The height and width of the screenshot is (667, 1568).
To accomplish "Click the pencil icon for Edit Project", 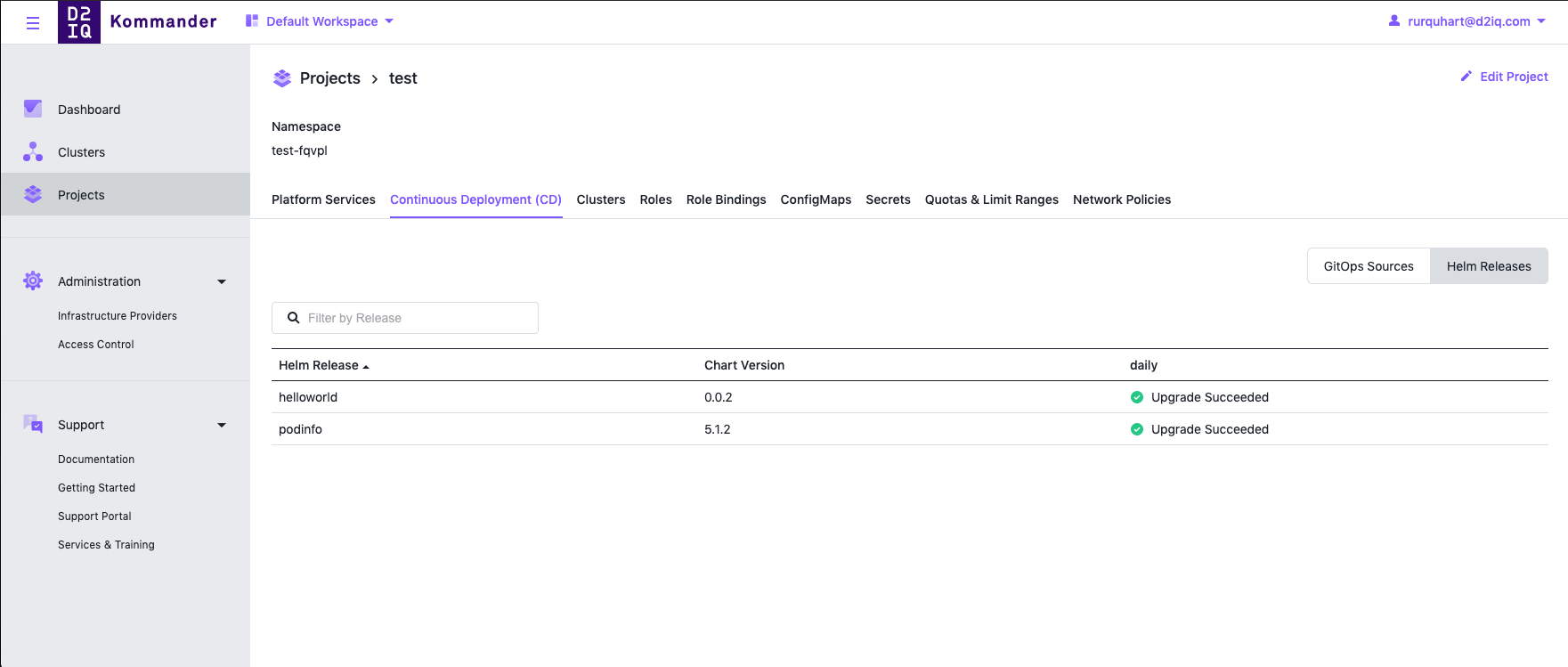I will tap(1466, 77).
